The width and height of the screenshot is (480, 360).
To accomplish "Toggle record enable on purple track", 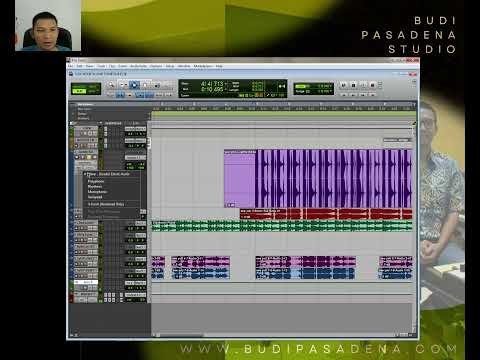I will (77, 157).
